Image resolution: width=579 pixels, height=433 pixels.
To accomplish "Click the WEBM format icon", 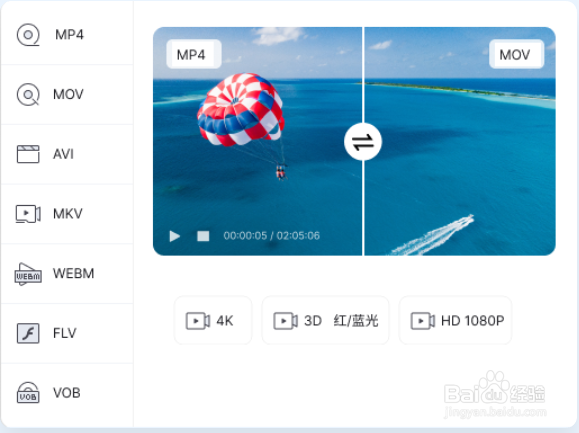I will point(28,274).
